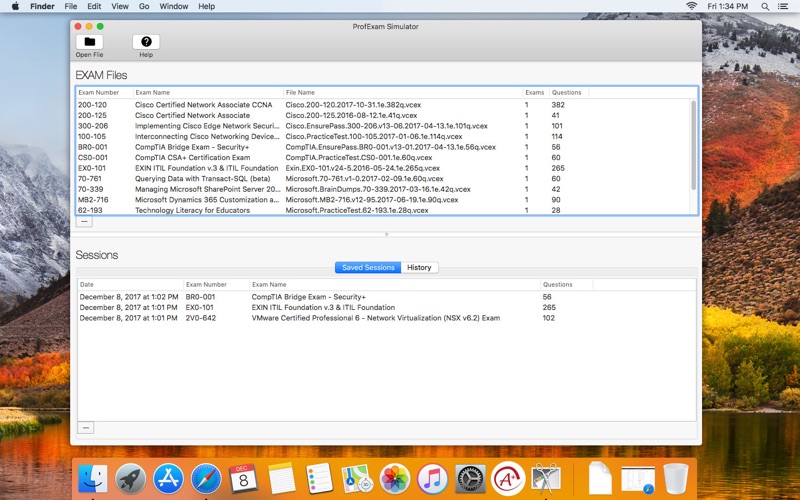Open the Edit menu

(x=94, y=6)
